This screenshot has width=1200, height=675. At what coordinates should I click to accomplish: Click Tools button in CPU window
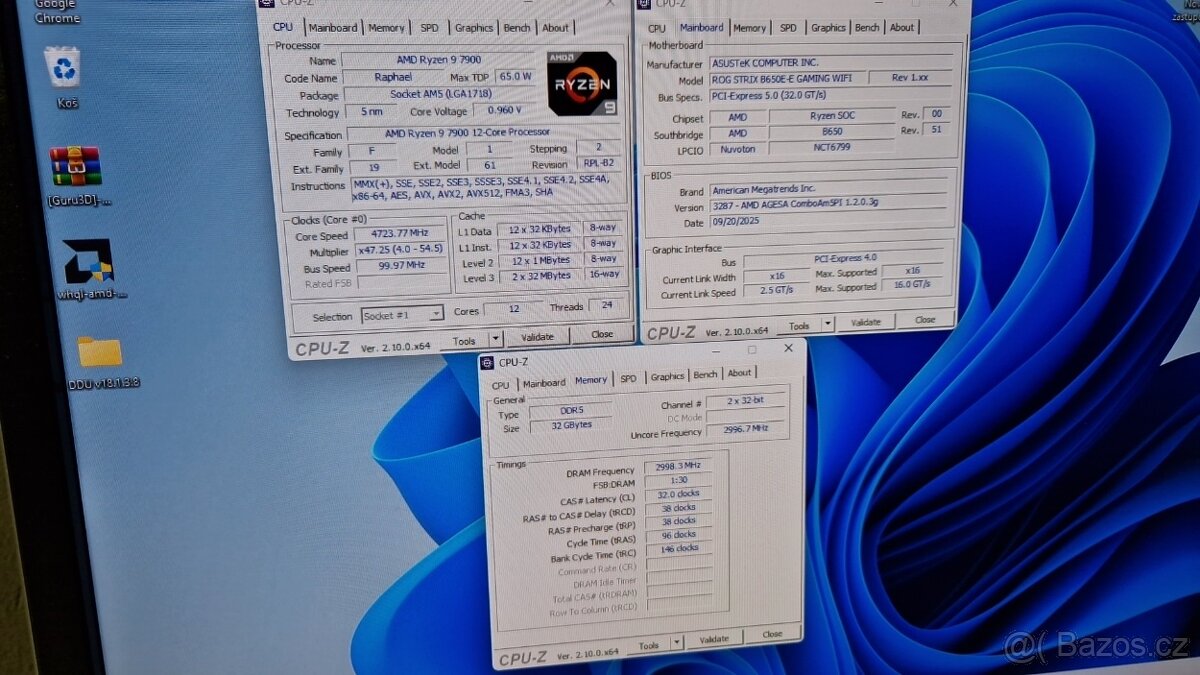464,341
